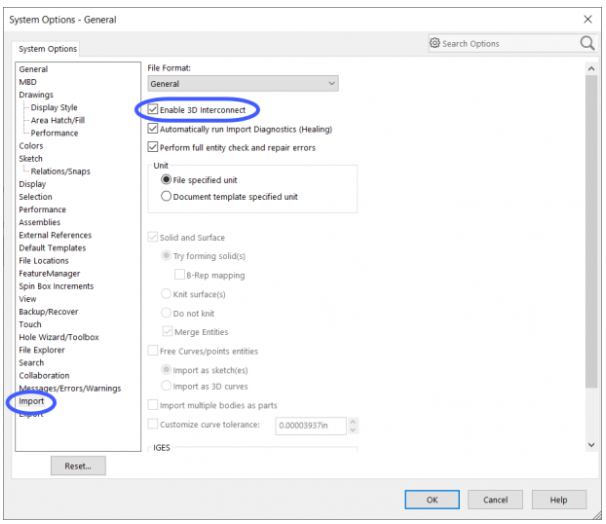Uncheck Perform full entity check and repair errors

point(153,147)
